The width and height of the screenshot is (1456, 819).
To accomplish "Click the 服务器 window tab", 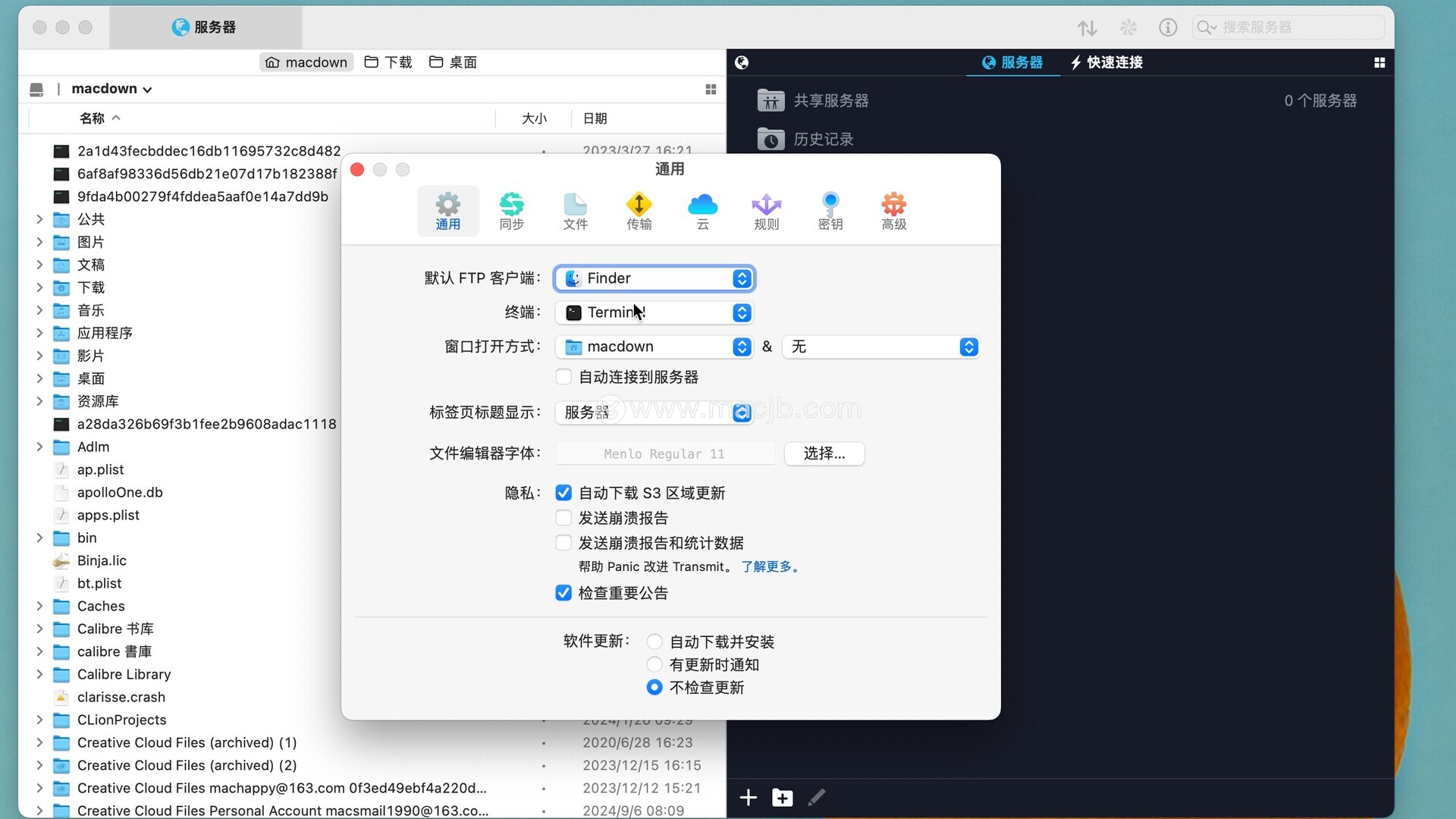I will coord(206,27).
